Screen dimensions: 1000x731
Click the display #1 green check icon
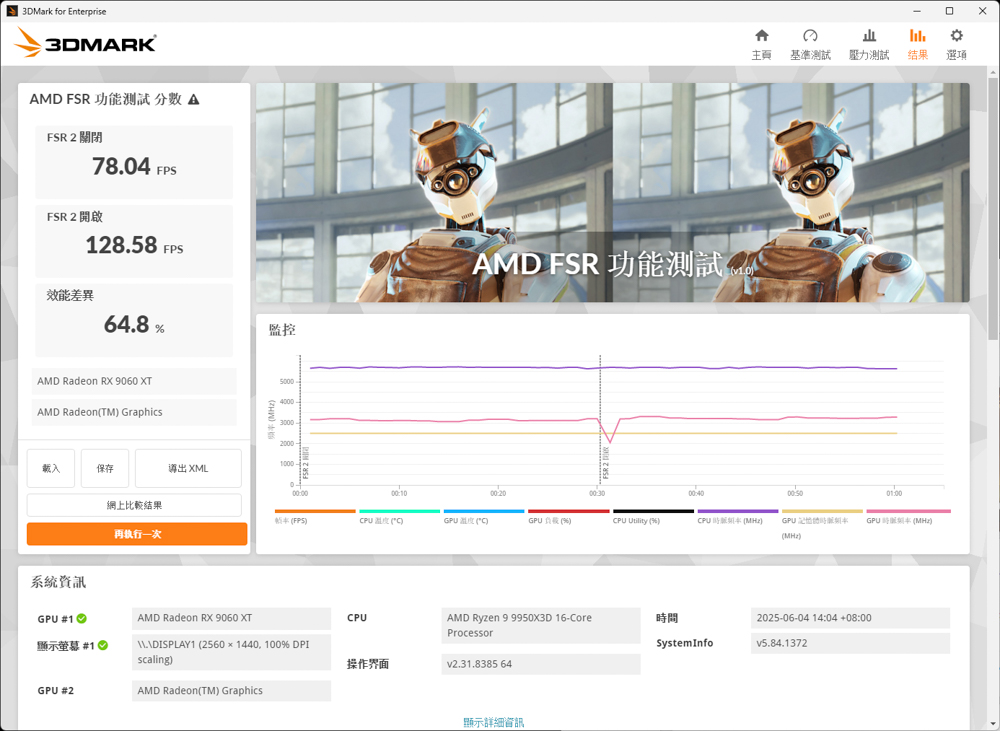pos(103,646)
